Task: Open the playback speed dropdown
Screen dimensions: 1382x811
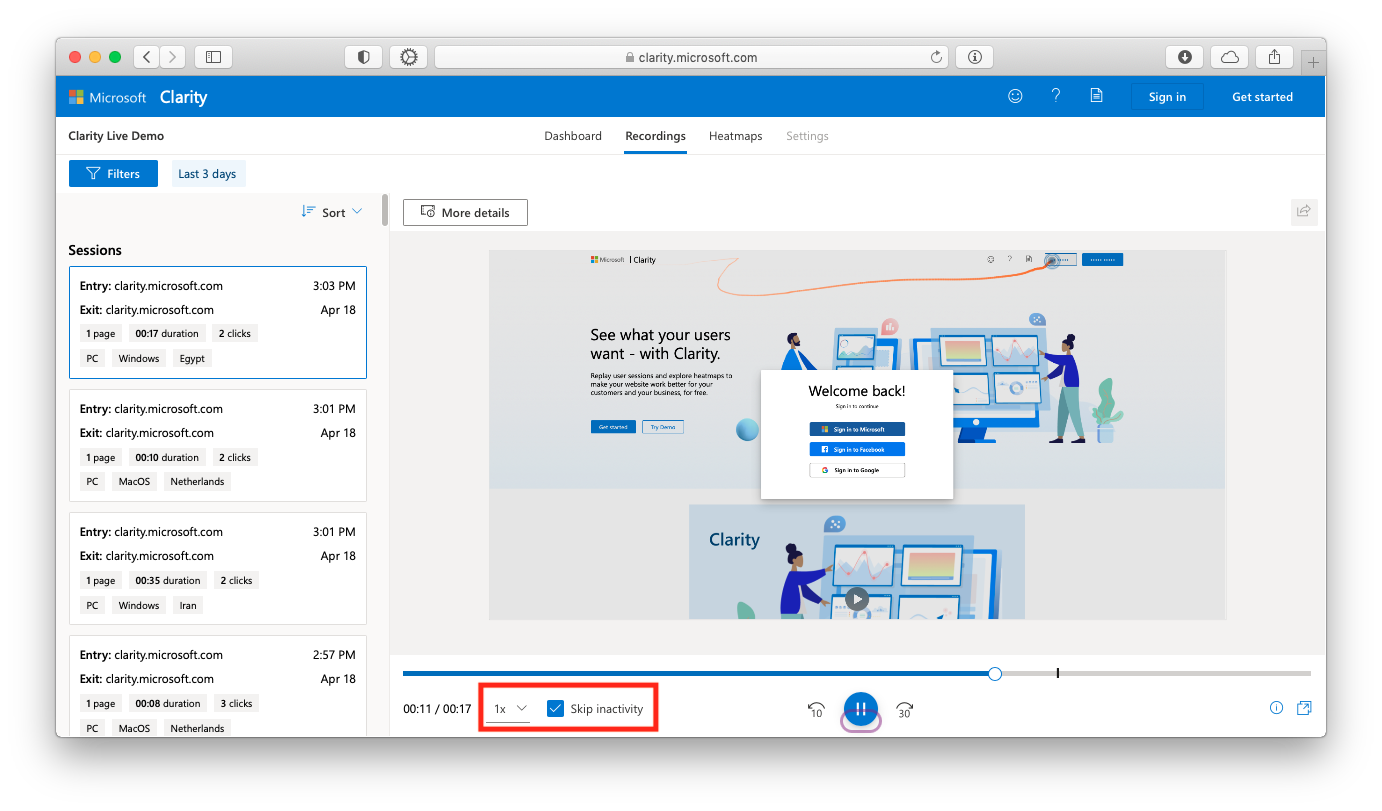Action: 508,707
